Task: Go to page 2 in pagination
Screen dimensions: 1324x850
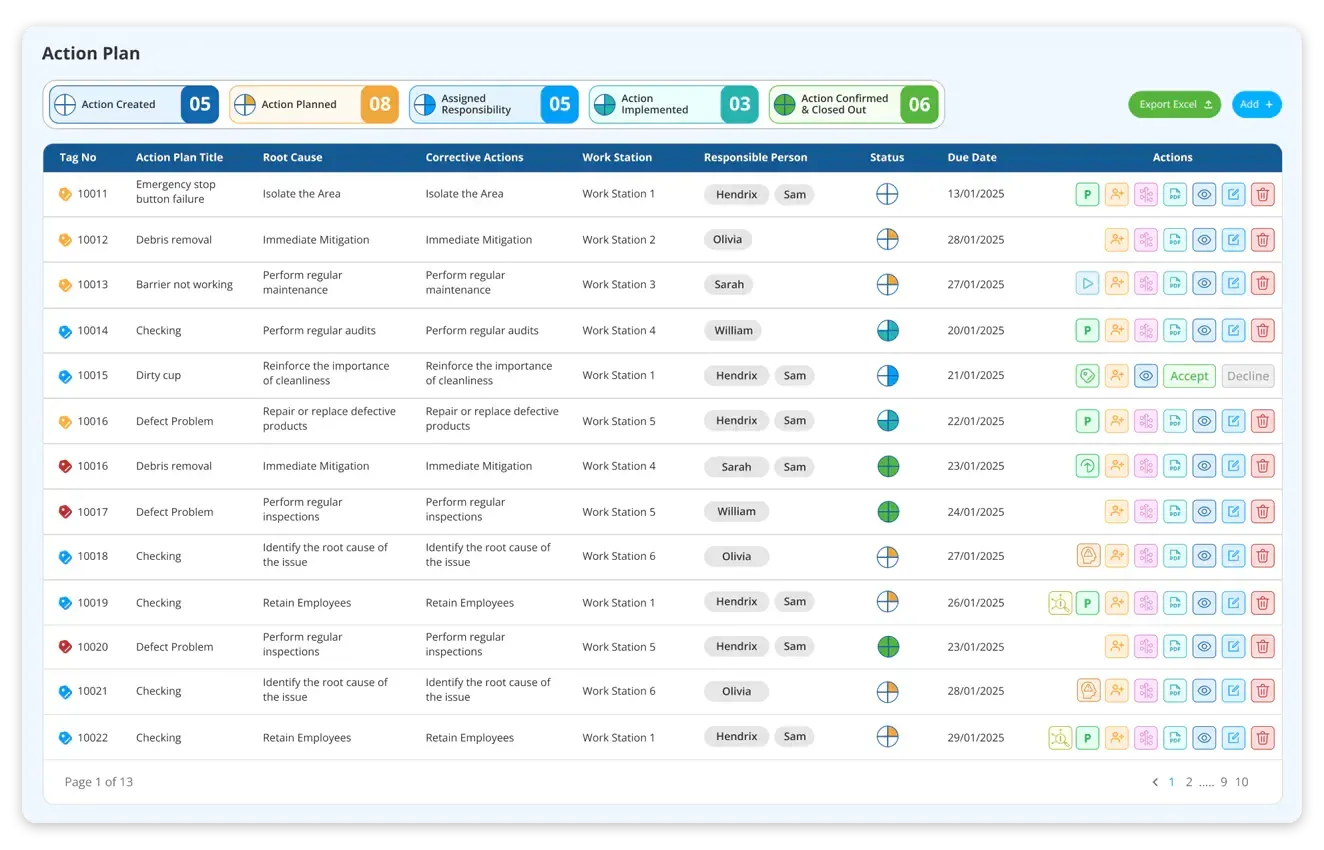Action: tap(1189, 781)
